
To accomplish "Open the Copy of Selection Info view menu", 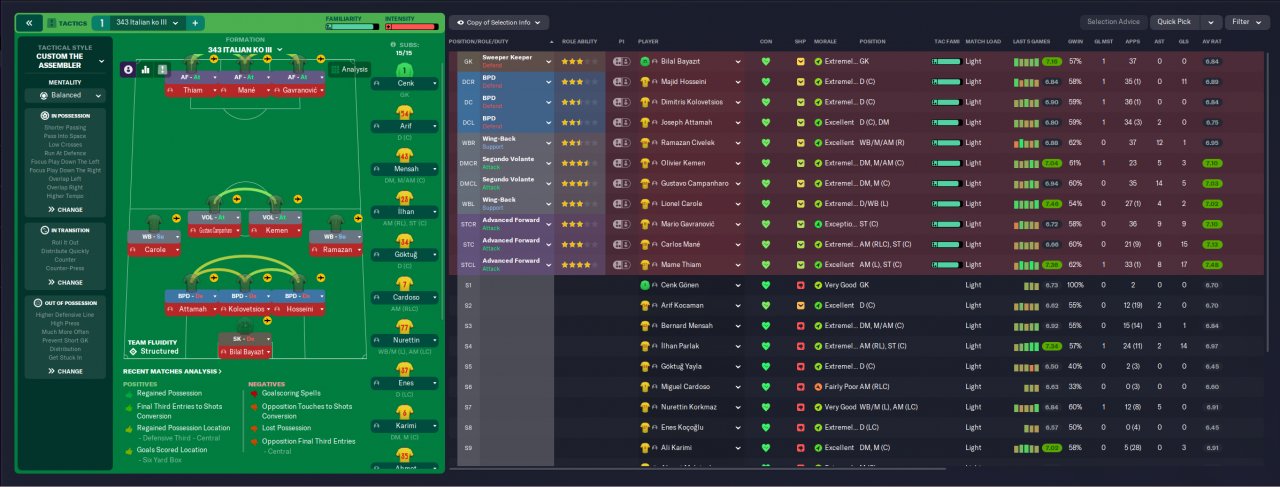I will 496,22.
